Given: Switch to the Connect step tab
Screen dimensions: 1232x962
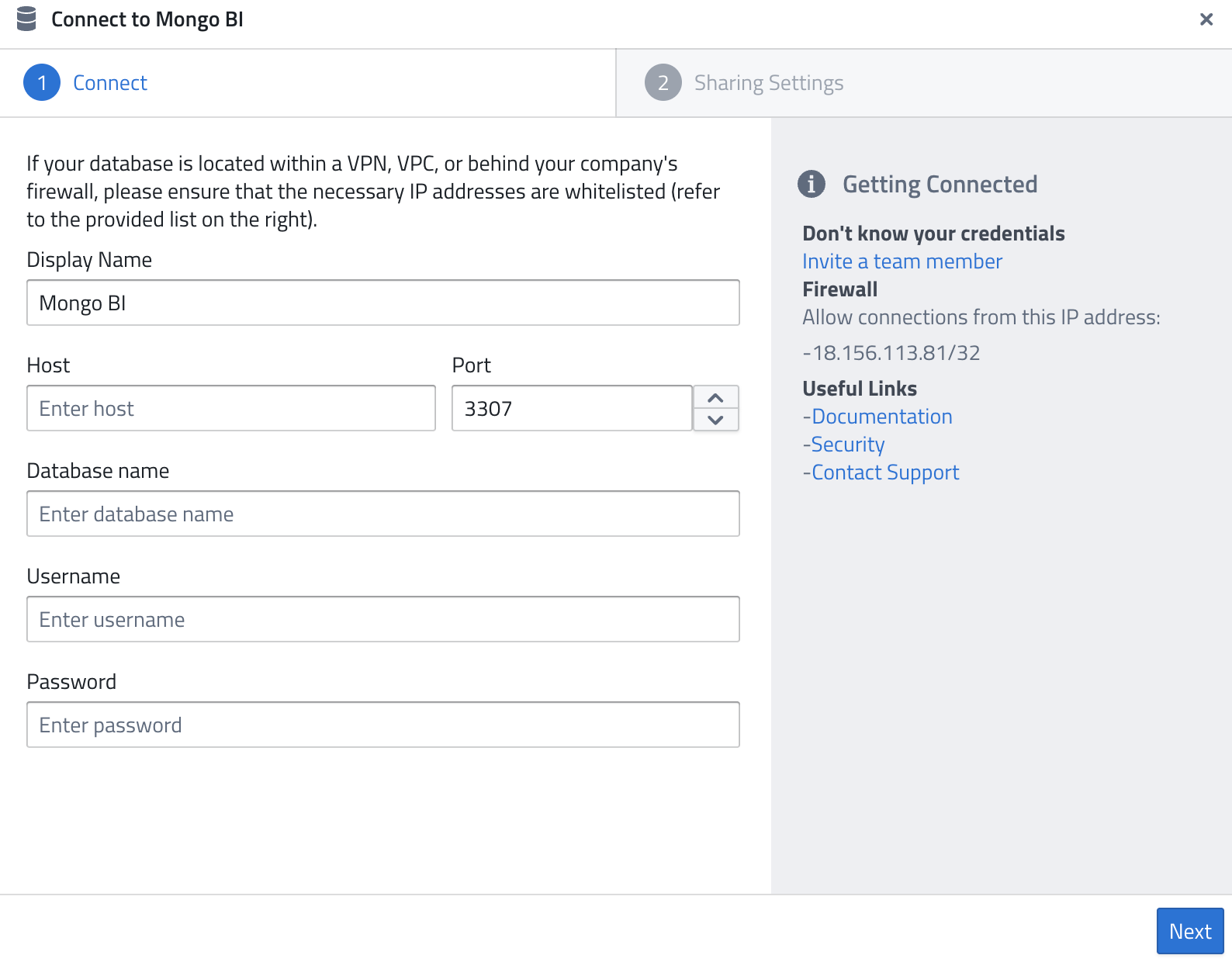Looking at the screenshot, I should coord(109,83).
